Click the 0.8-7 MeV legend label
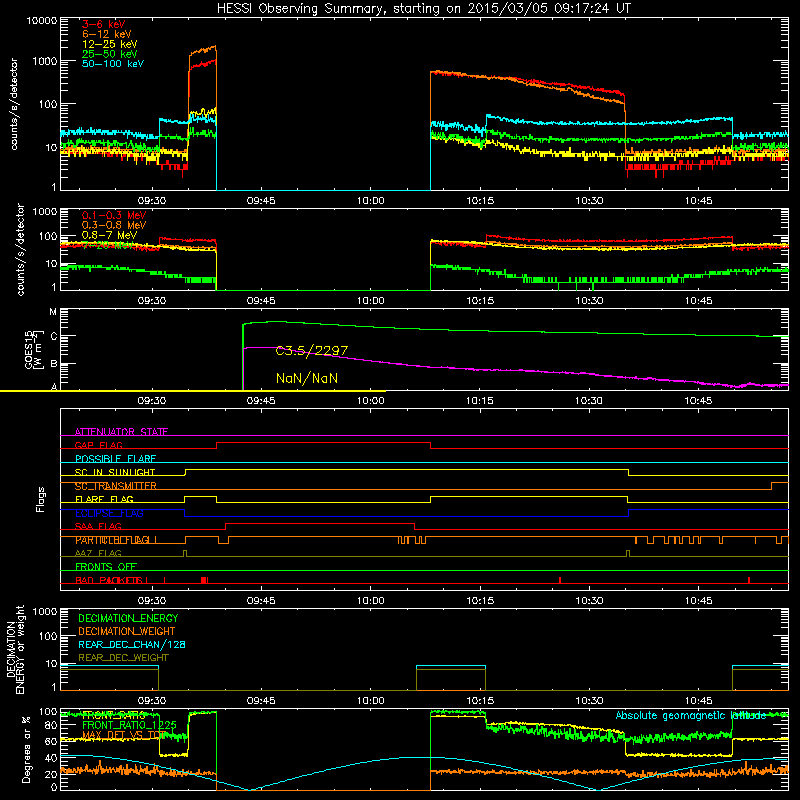This screenshot has width=800, height=800. coord(109,235)
